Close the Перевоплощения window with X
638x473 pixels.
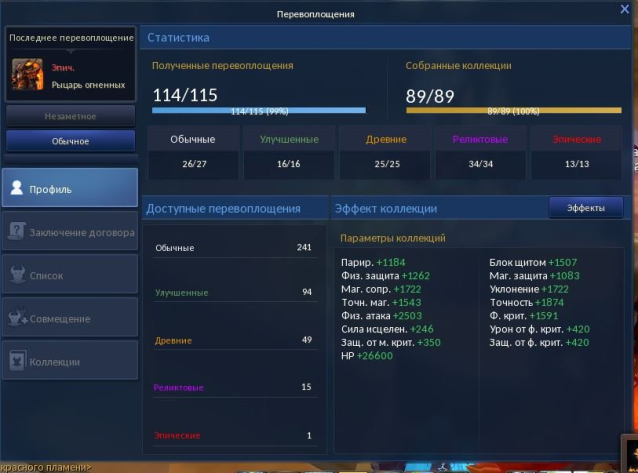point(621,14)
